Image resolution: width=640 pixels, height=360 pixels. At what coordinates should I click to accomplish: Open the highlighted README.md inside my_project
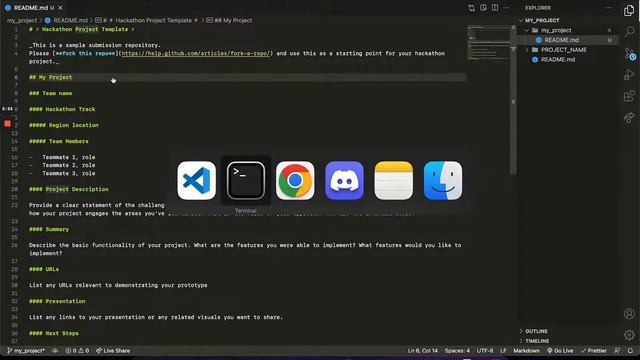(562, 40)
